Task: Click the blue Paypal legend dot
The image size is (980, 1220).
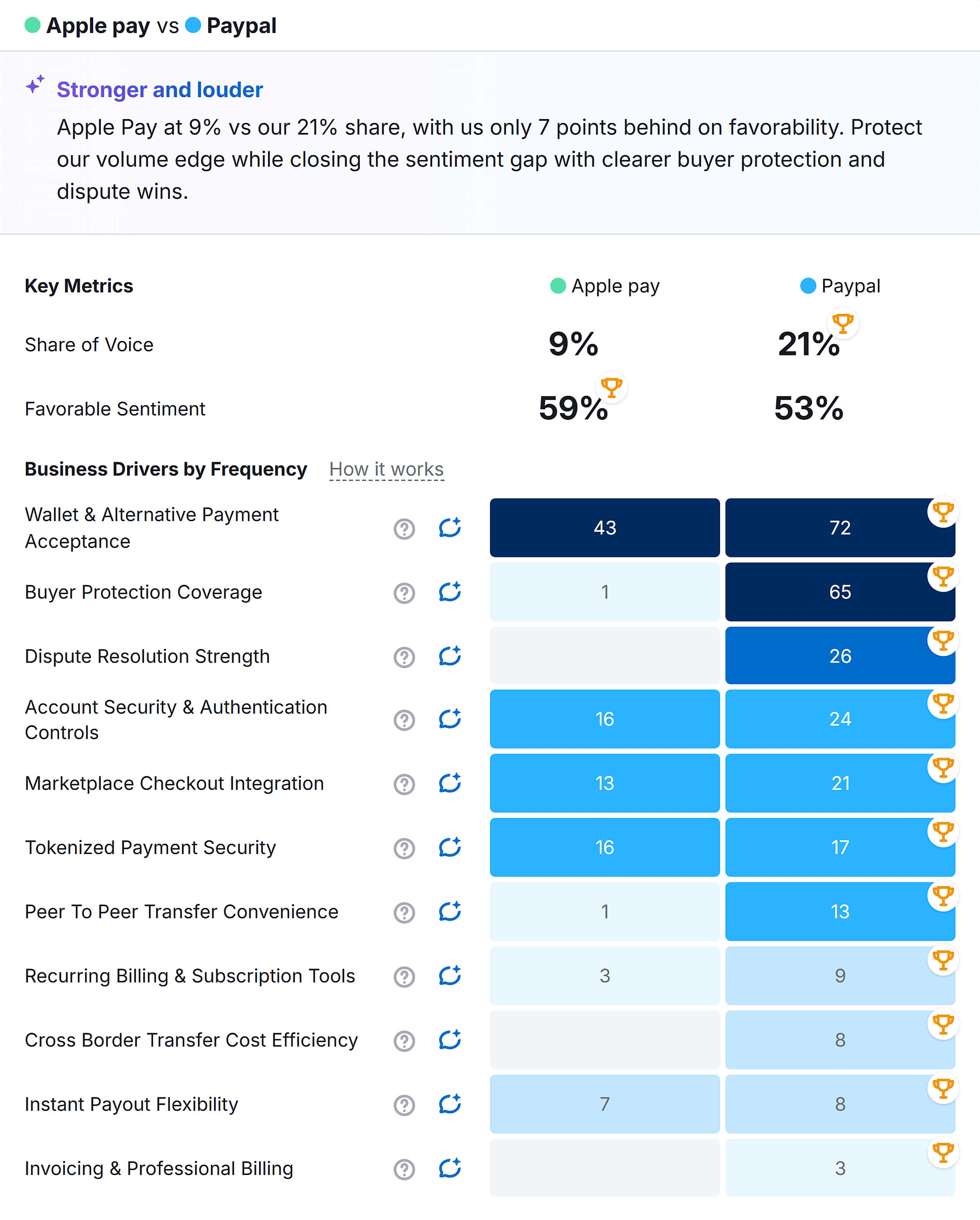Action: pyautogui.click(x=193, y=25)
